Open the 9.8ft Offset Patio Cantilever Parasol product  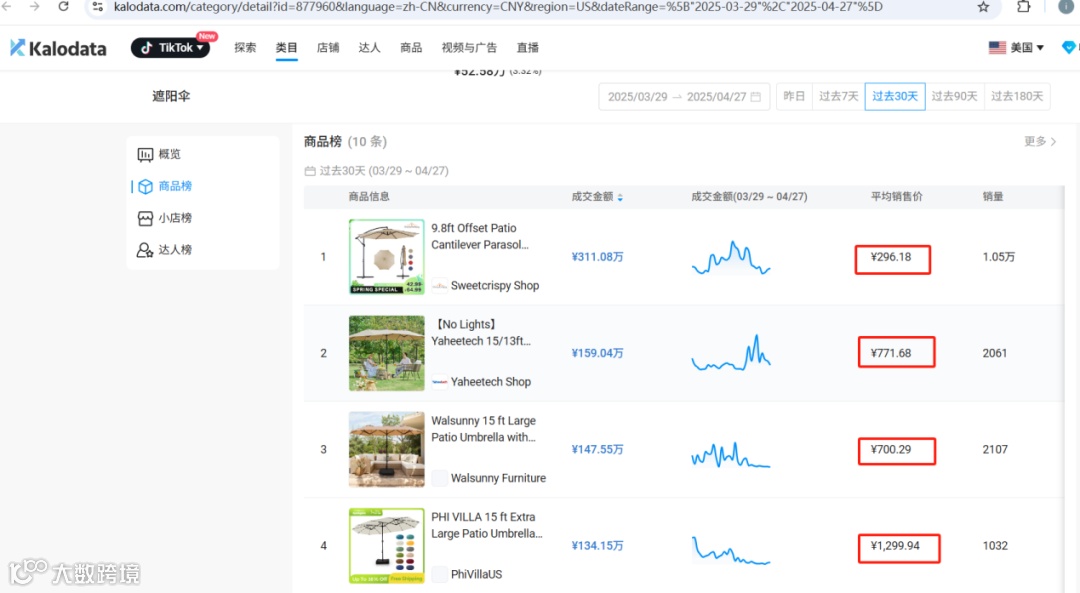click(480, 236)
